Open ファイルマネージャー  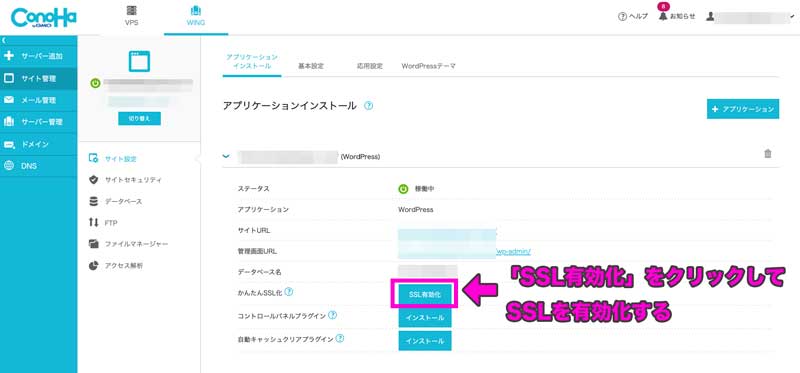[x=128, y=244]
